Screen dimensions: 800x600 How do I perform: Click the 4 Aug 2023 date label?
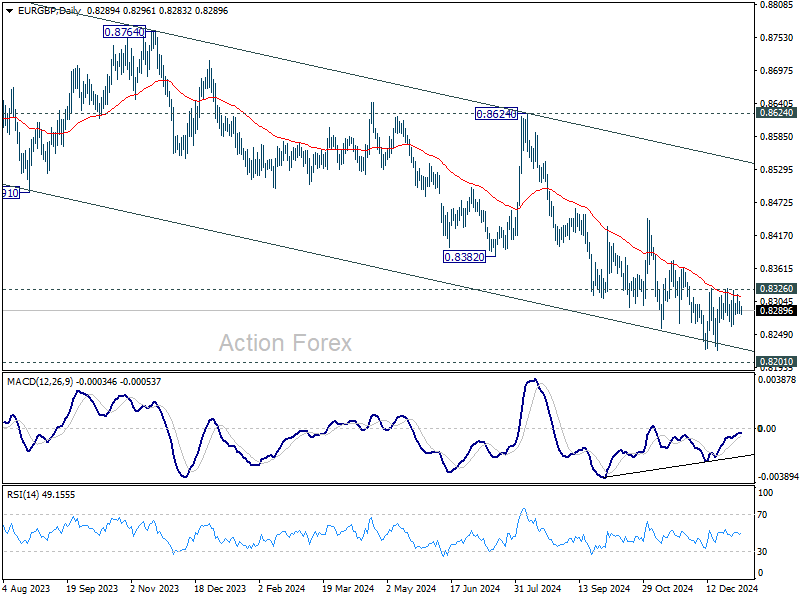tap(27, 588)
